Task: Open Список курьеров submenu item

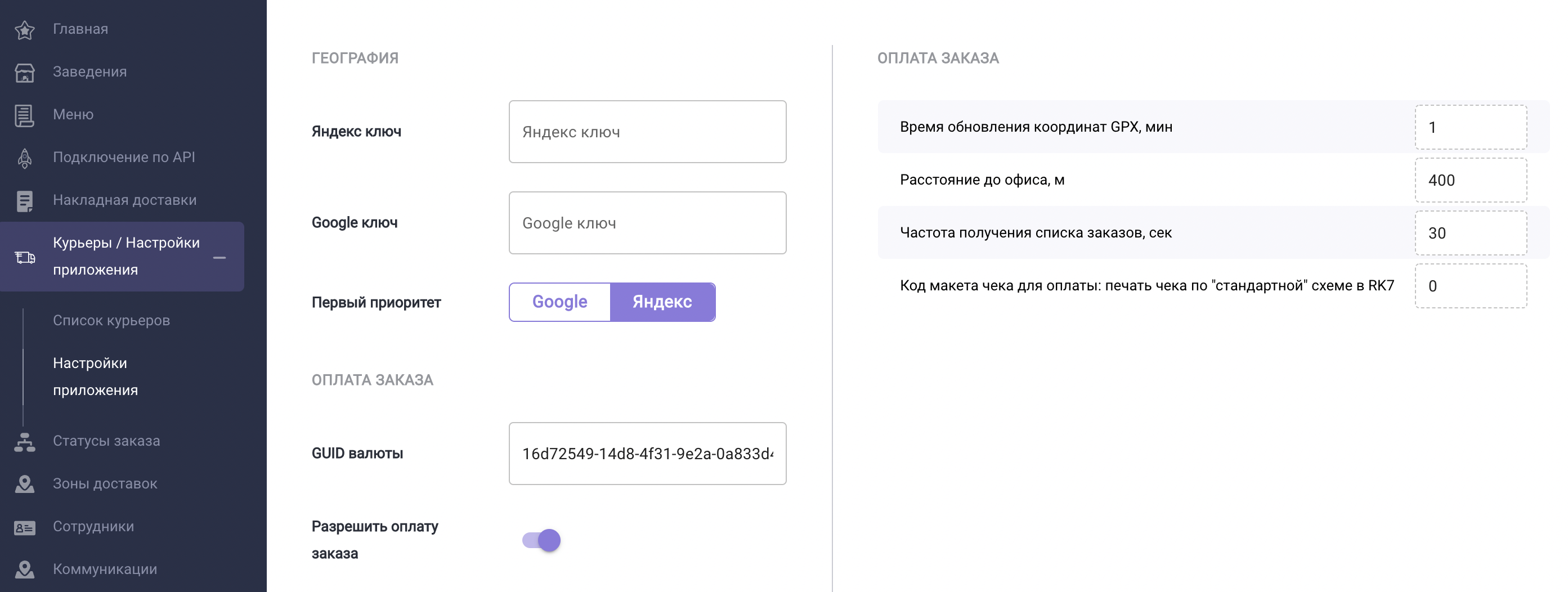Action: tap(111, 320)
